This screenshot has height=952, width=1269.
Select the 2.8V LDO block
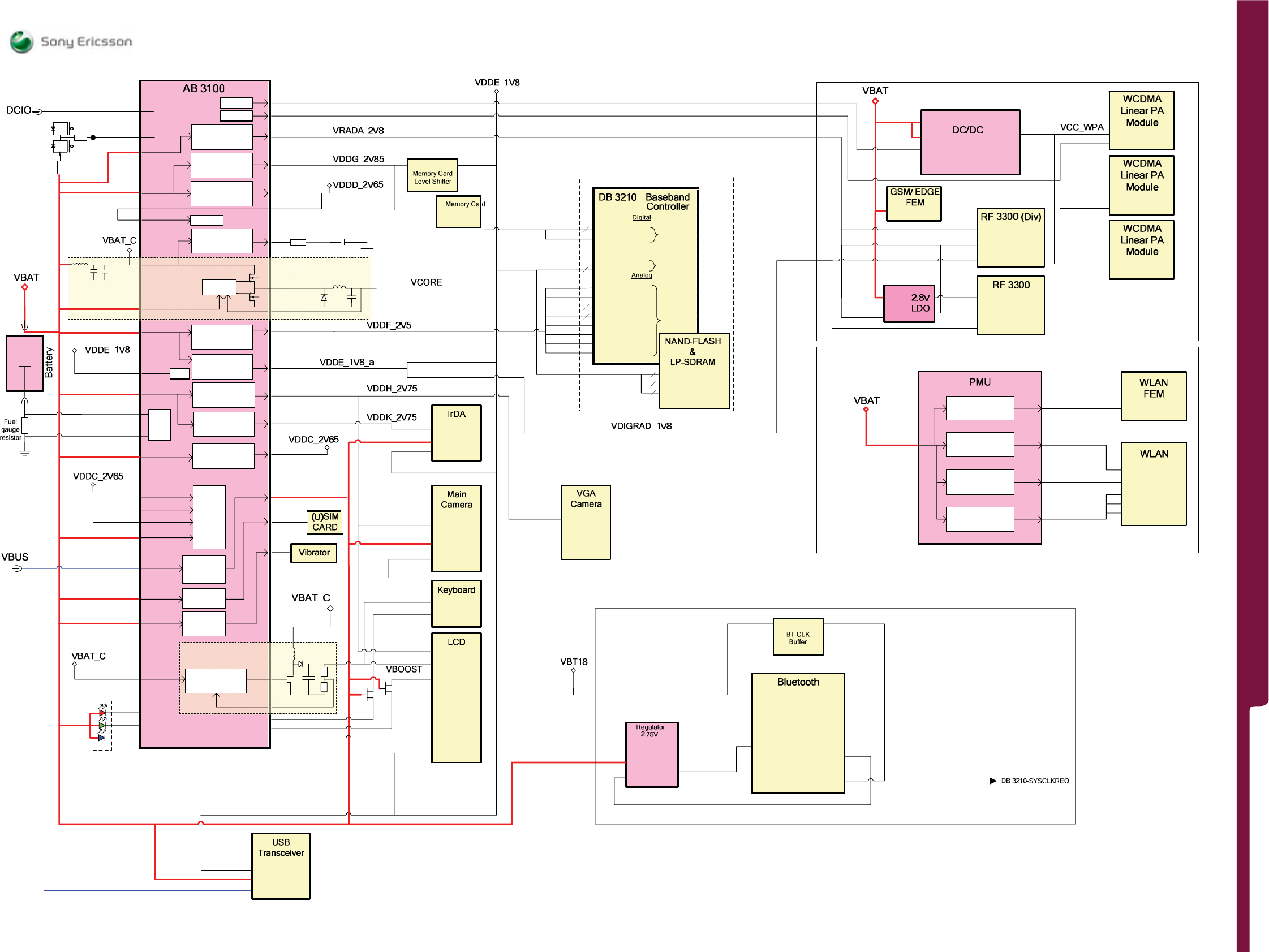[x=909, y=303]
